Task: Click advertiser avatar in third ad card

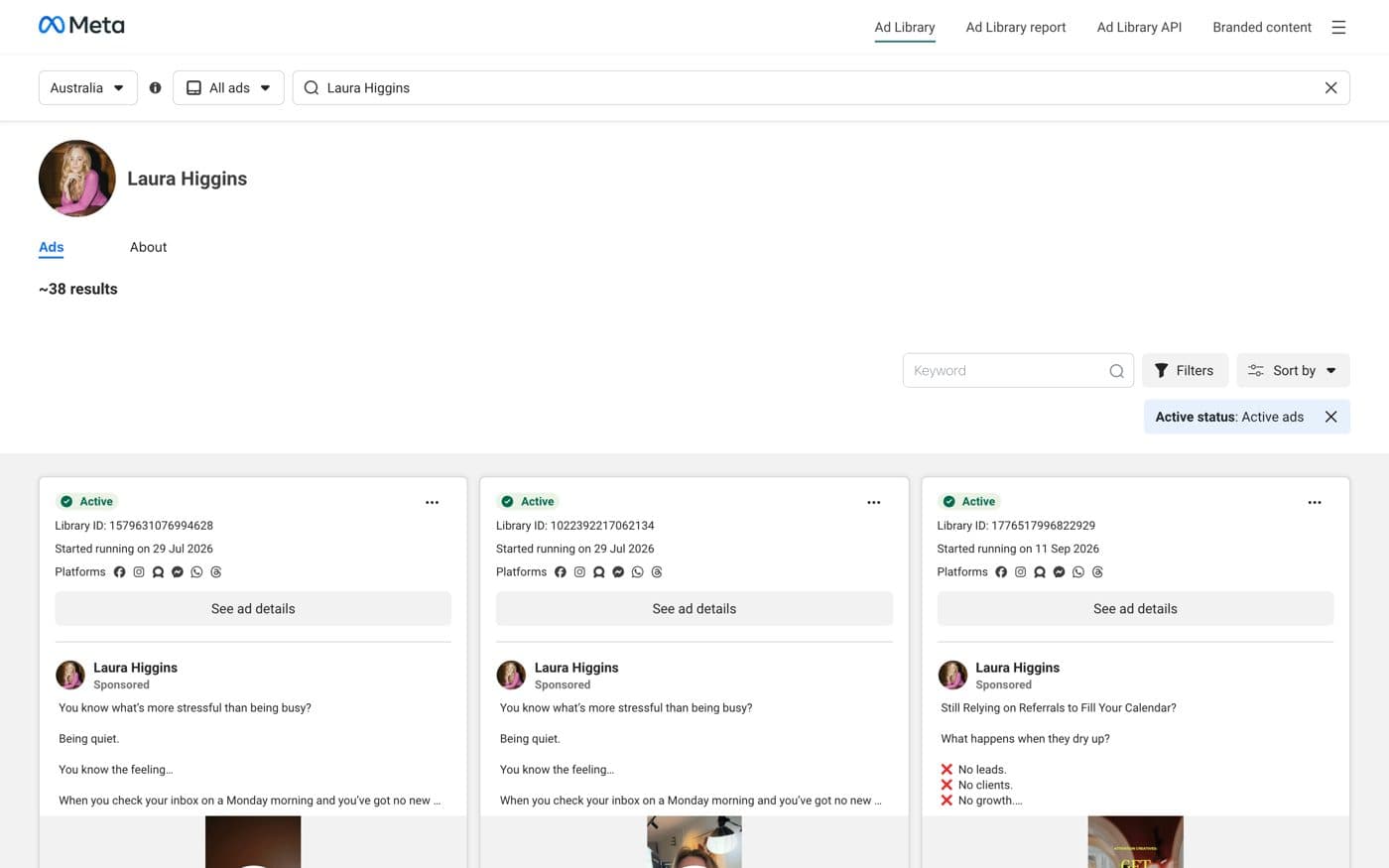Action: 952,675
